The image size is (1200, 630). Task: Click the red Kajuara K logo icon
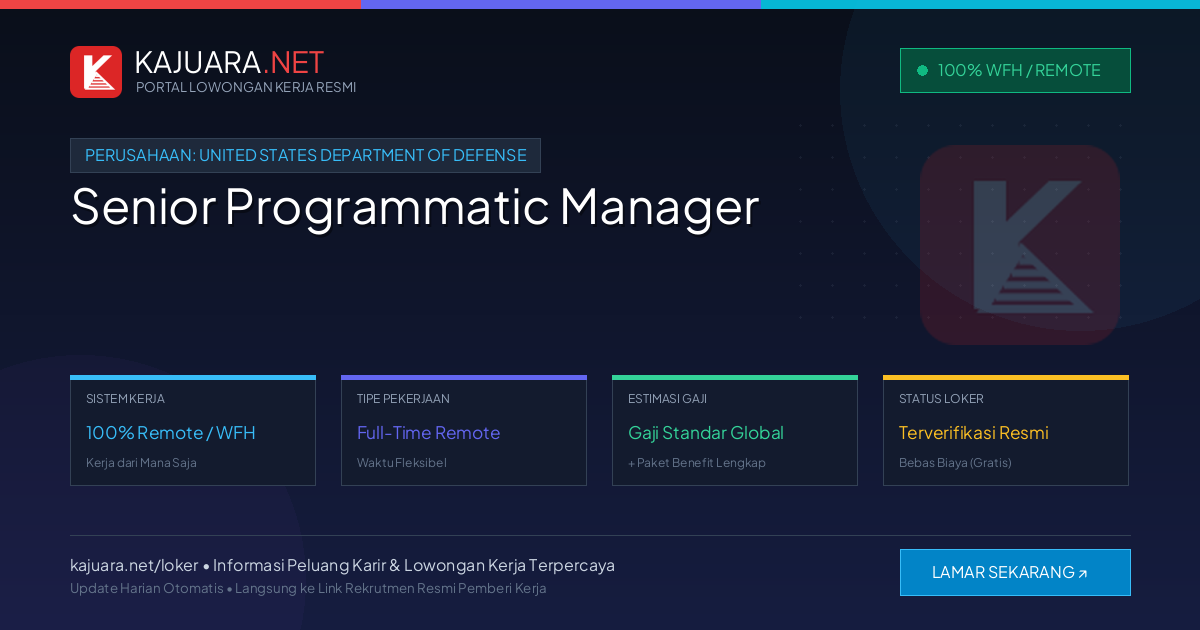tap(96, 72)
